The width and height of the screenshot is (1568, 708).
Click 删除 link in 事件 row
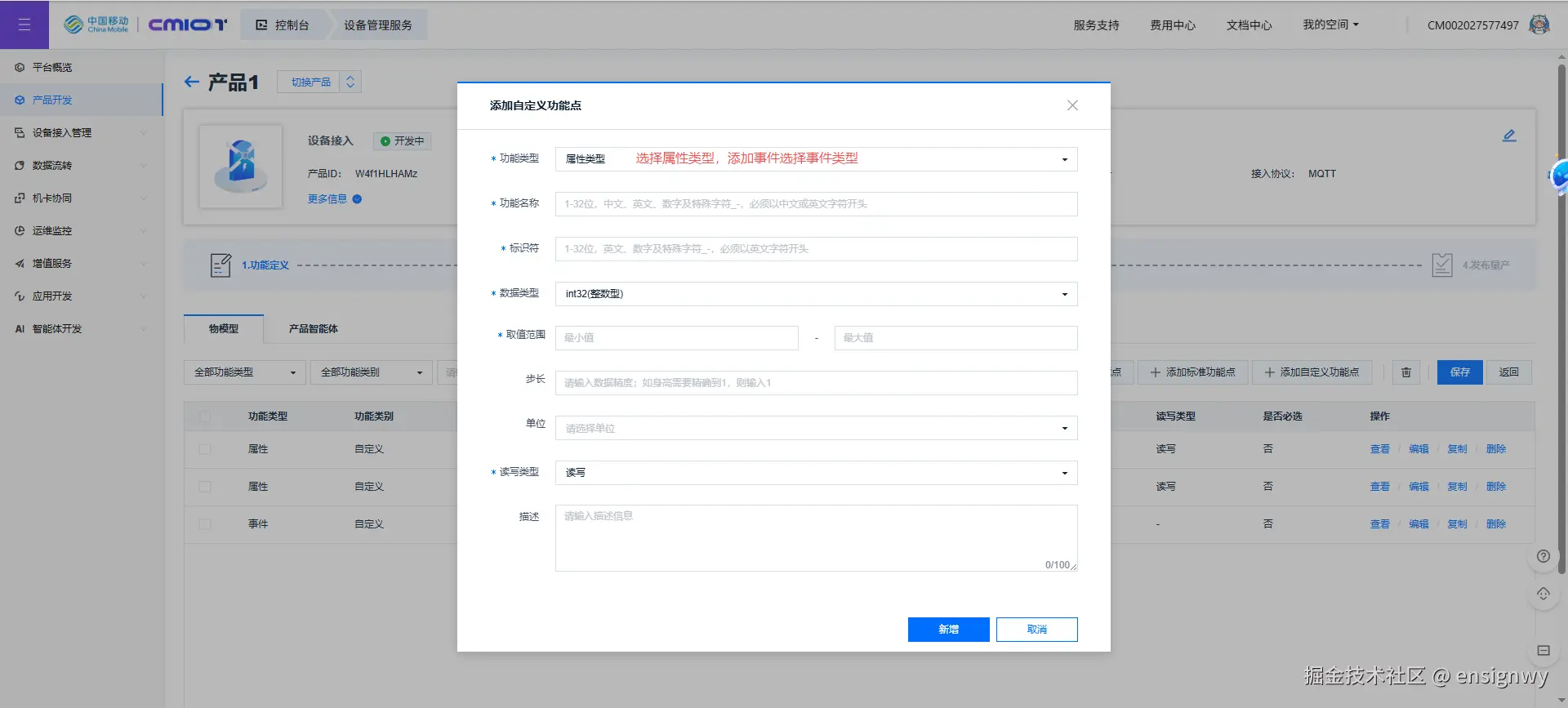(1496, 524)
